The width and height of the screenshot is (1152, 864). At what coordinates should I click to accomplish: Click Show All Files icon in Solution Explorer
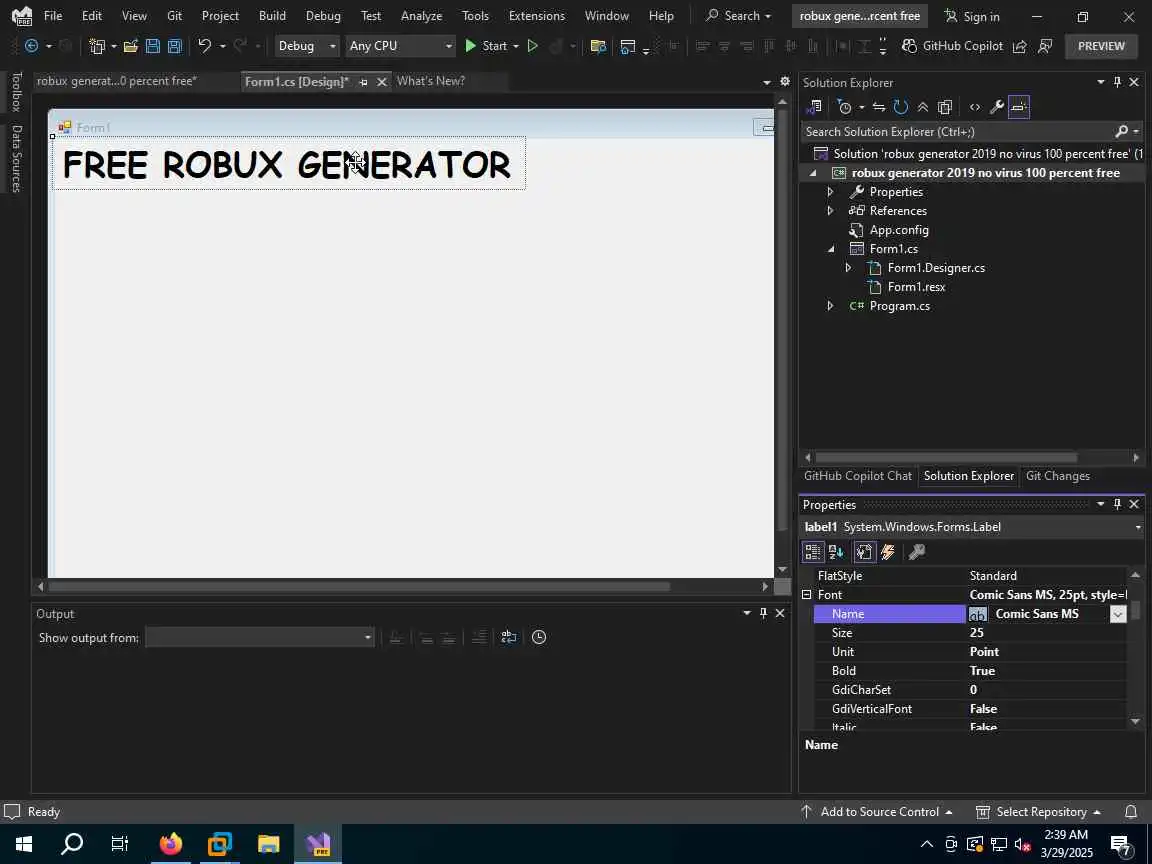[x=945, y=107]
